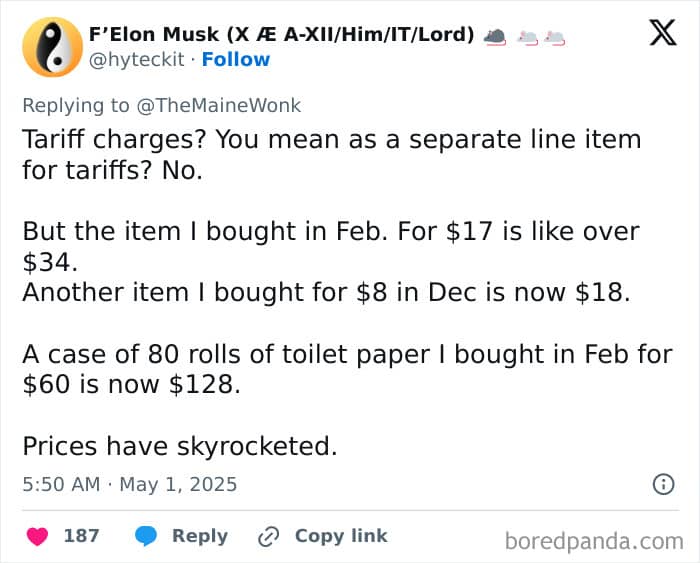Click the toilet paper price paragraph
This screenshot has height=563, width=700.
coord(347,369)
